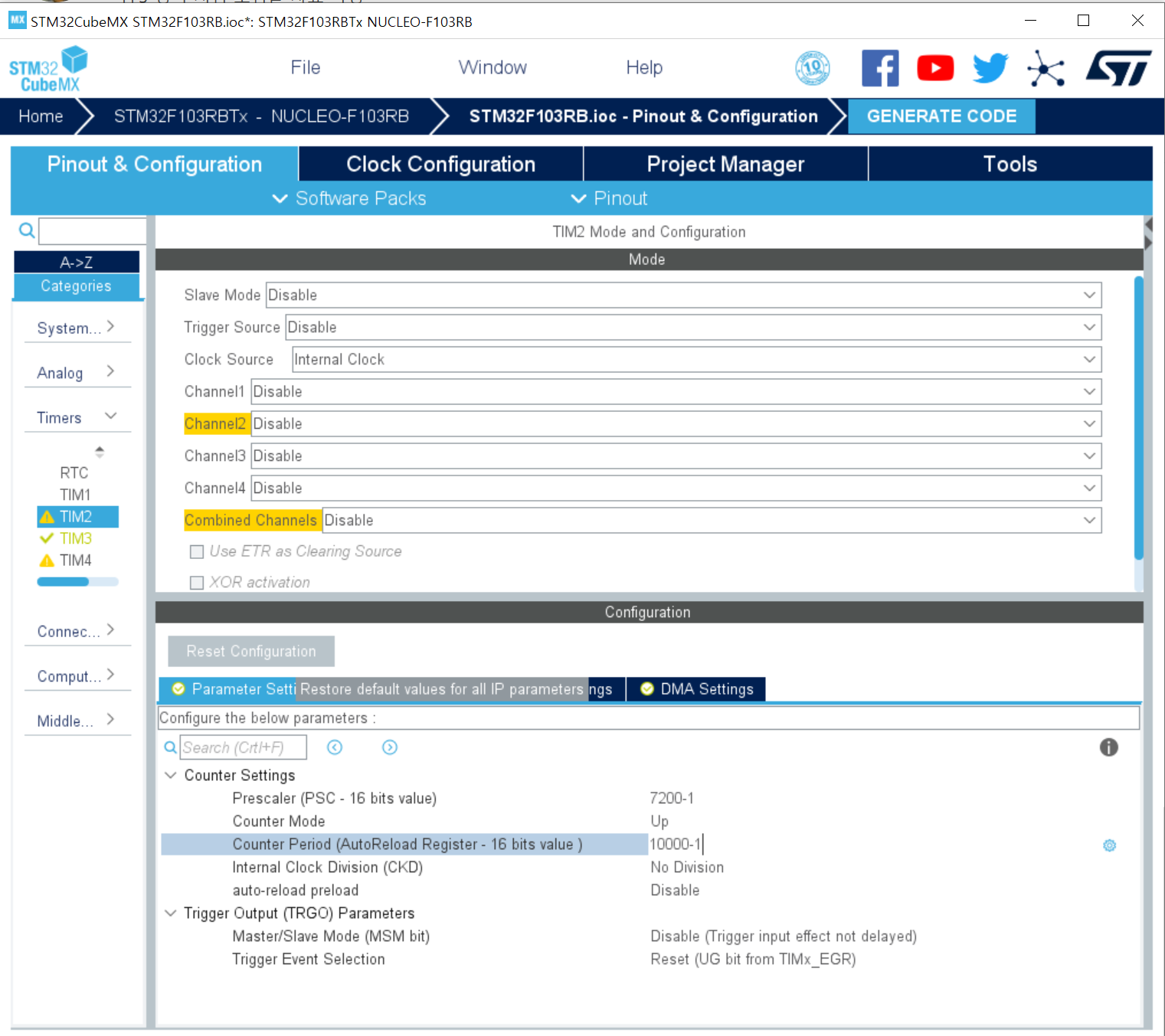Open the Window menu
Image resolution: width=1165 pixels, height=1036 pixels.
click(493, 67)
